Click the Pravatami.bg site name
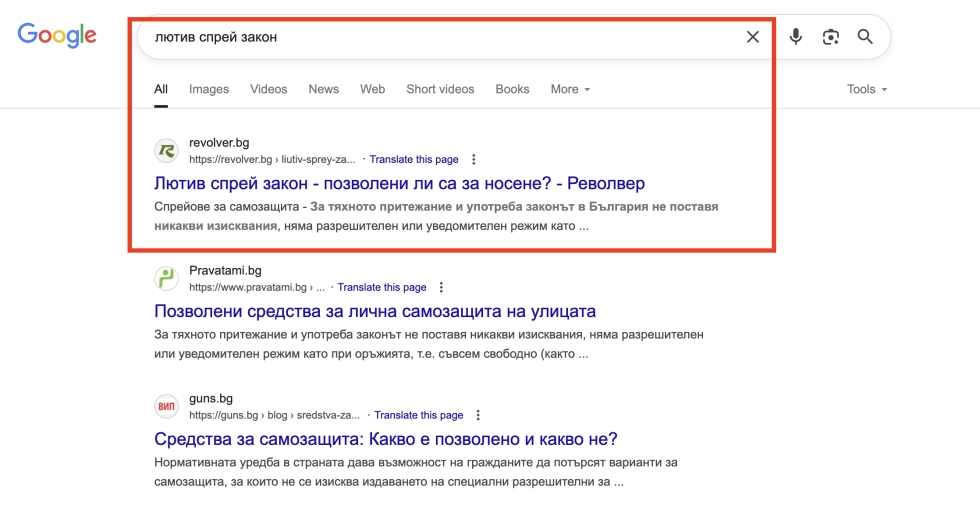Viewport: 980px width, 515px height. click(226, 271)
